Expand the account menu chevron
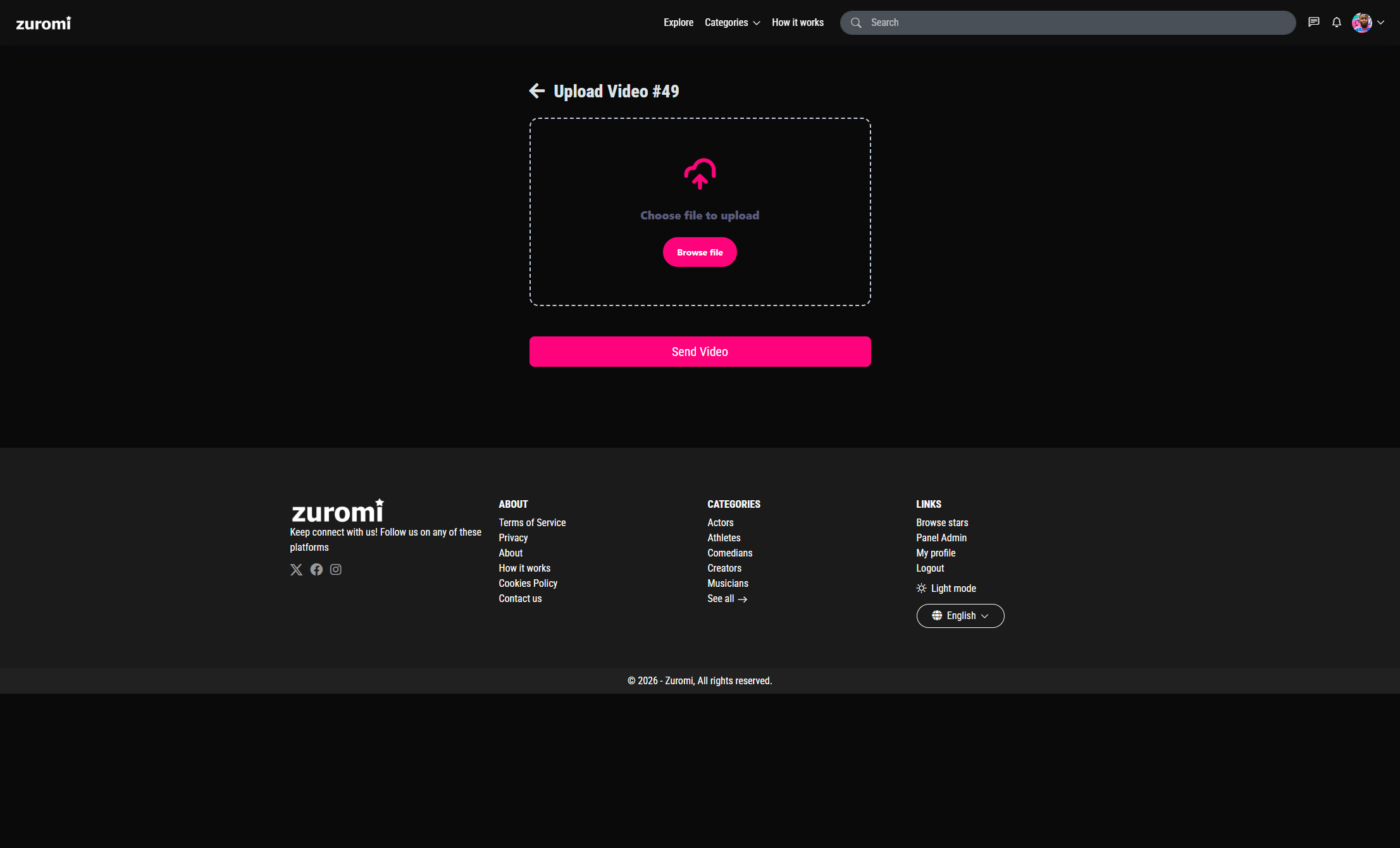Image resolution: width=1400 pixels, height=848 pixels. tap(1381, 22)
